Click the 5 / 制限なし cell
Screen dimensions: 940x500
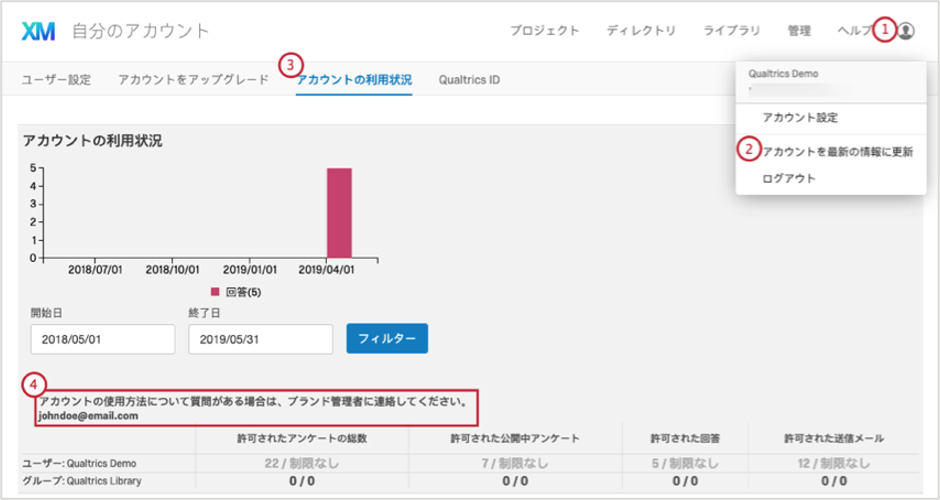click(685, 463)
